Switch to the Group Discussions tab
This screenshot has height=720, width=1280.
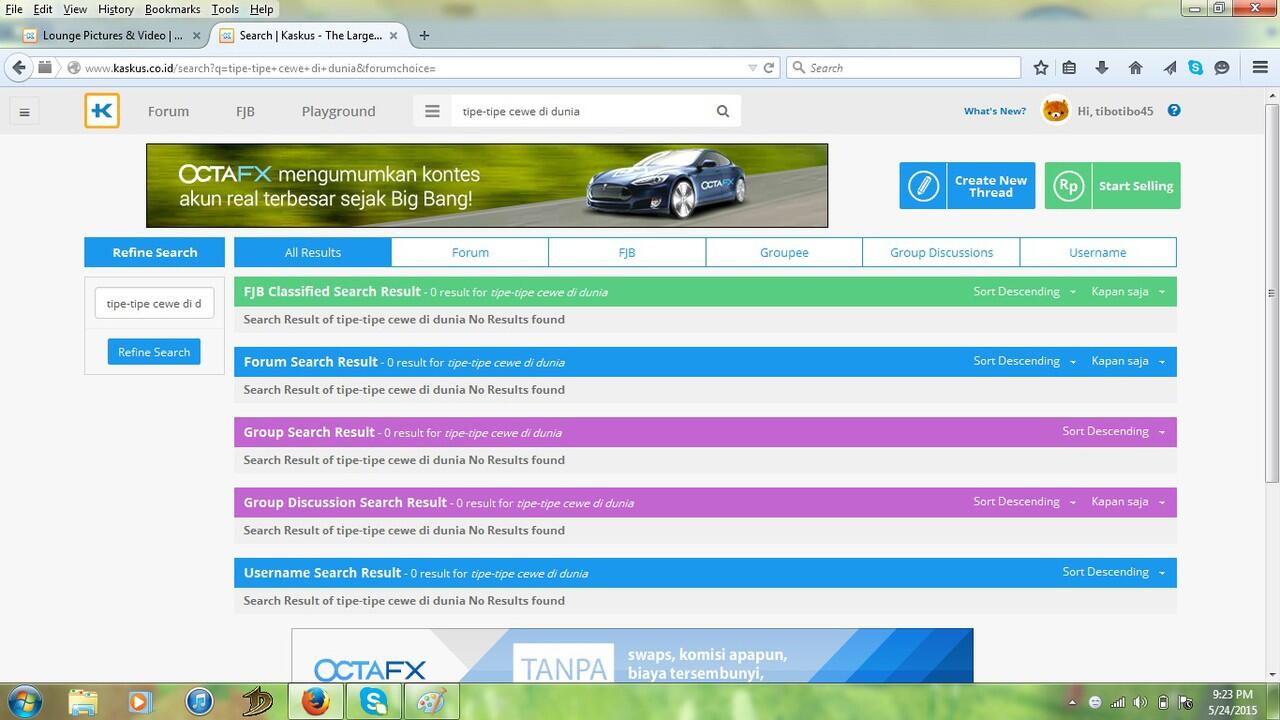tap(941, 252)
